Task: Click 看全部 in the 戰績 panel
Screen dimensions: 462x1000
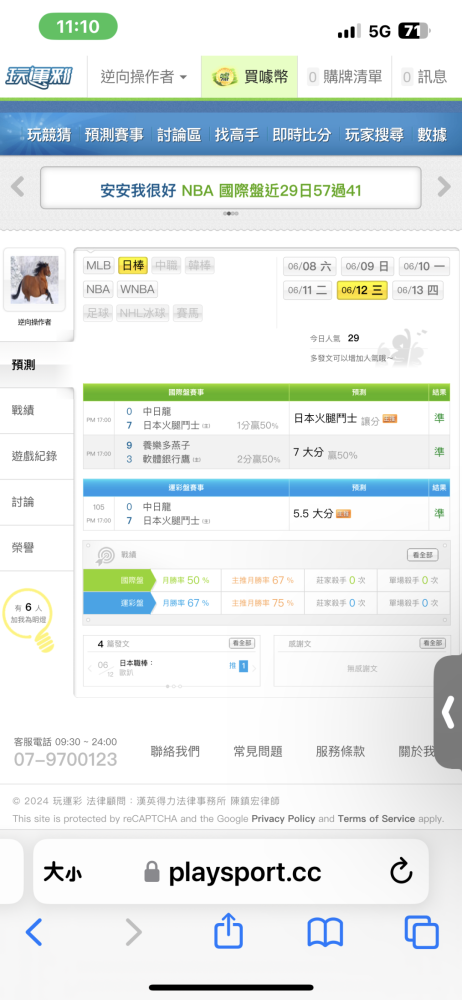Action: coord(423,555)
